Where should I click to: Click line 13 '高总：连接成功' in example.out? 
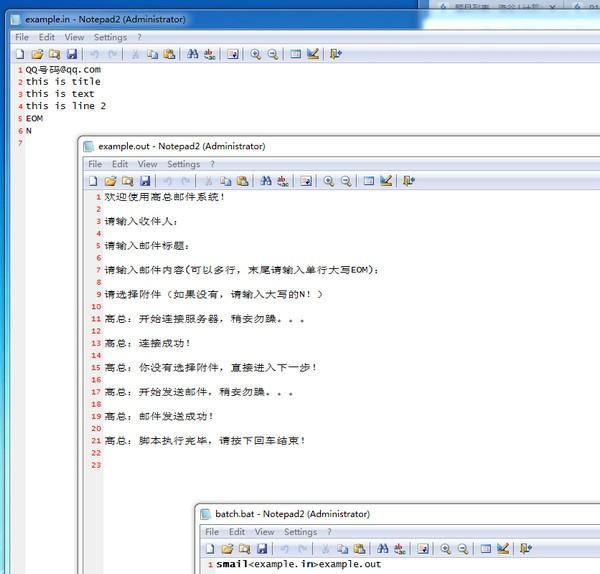coord(147,343)
